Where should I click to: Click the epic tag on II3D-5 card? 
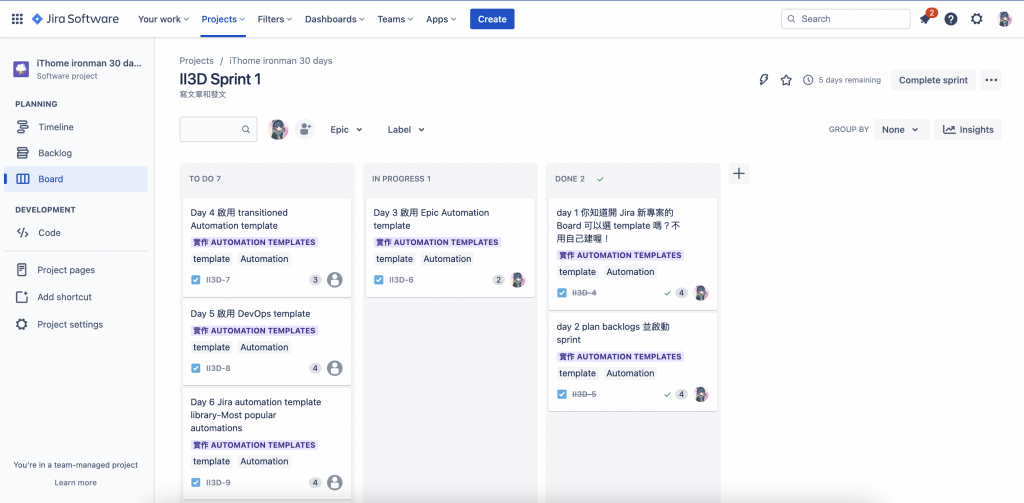[x=620, y=357]
